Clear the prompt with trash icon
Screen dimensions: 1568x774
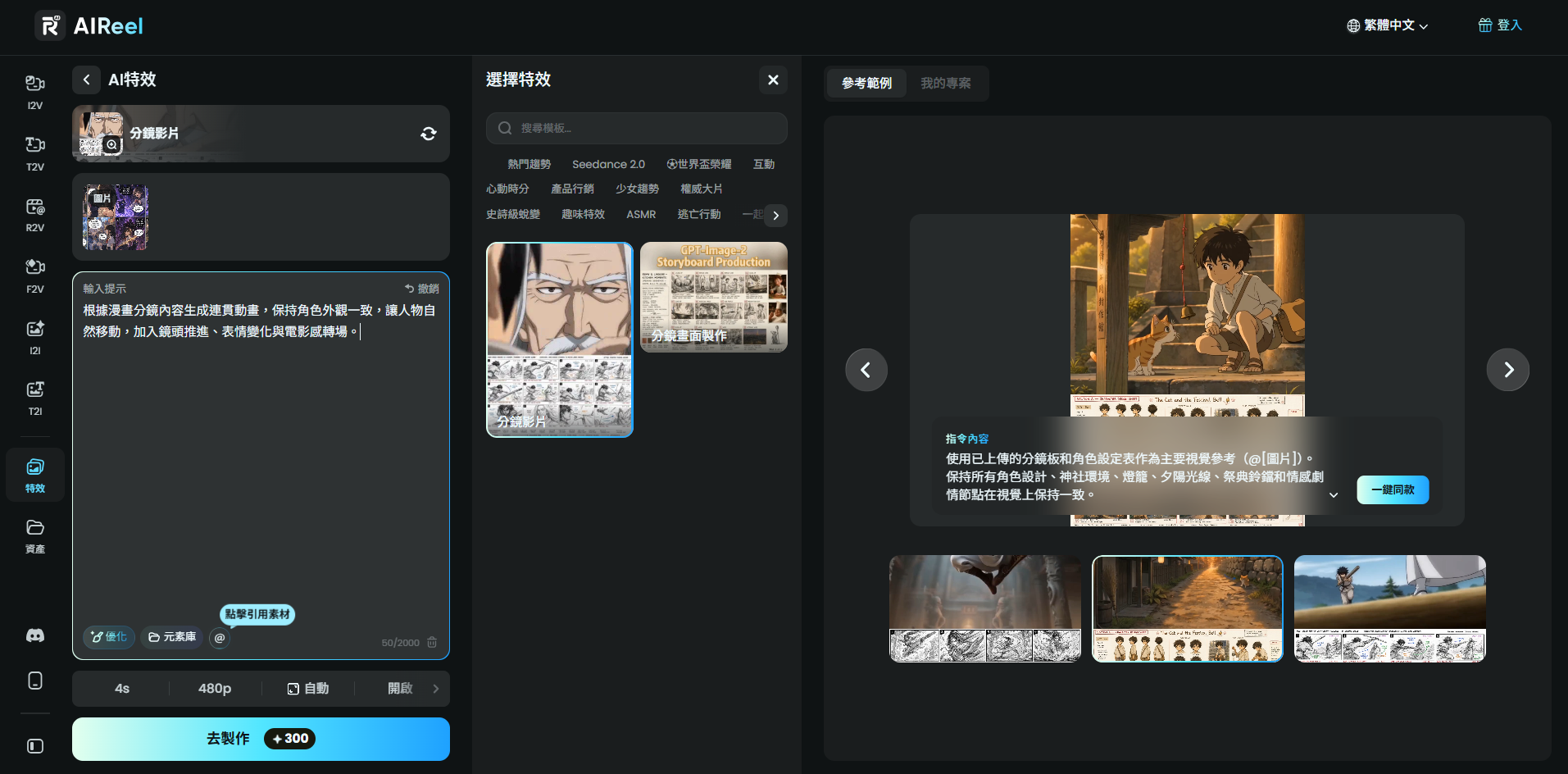coord(432,642)
